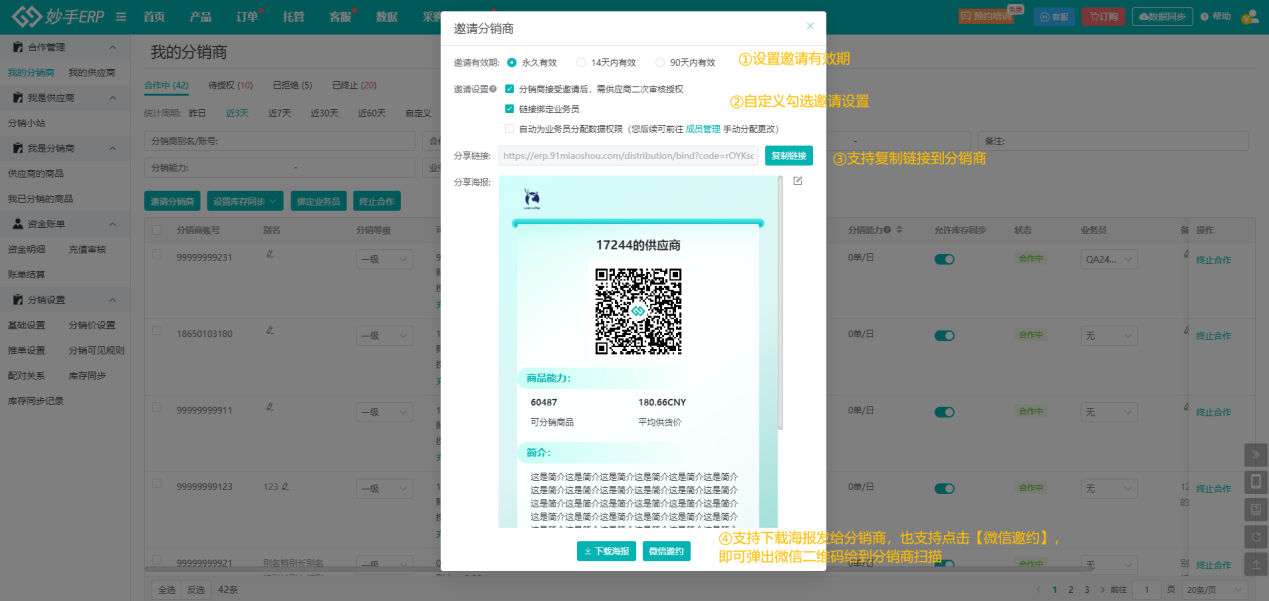
Task: Expand the floating panel double-arrow icon
Action: 1256,454
